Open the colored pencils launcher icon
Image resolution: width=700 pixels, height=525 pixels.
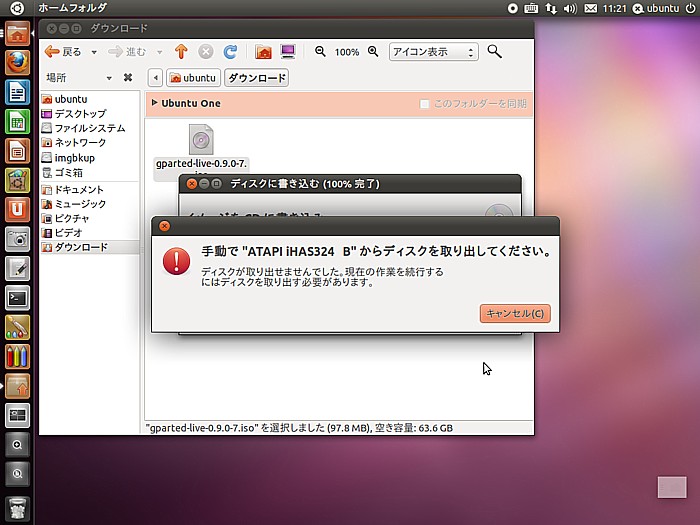click(17, 356)
